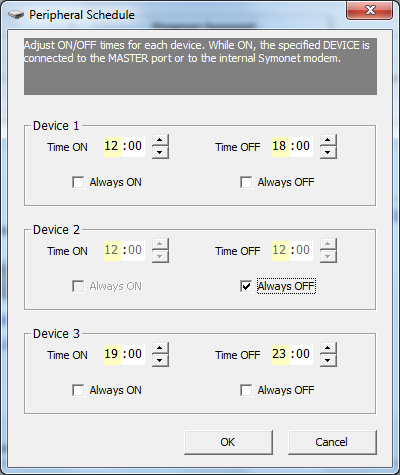Click the Peripheral Schedule title bar icon
This screenshot has height=475, width=400.
[x=16, y=15]
